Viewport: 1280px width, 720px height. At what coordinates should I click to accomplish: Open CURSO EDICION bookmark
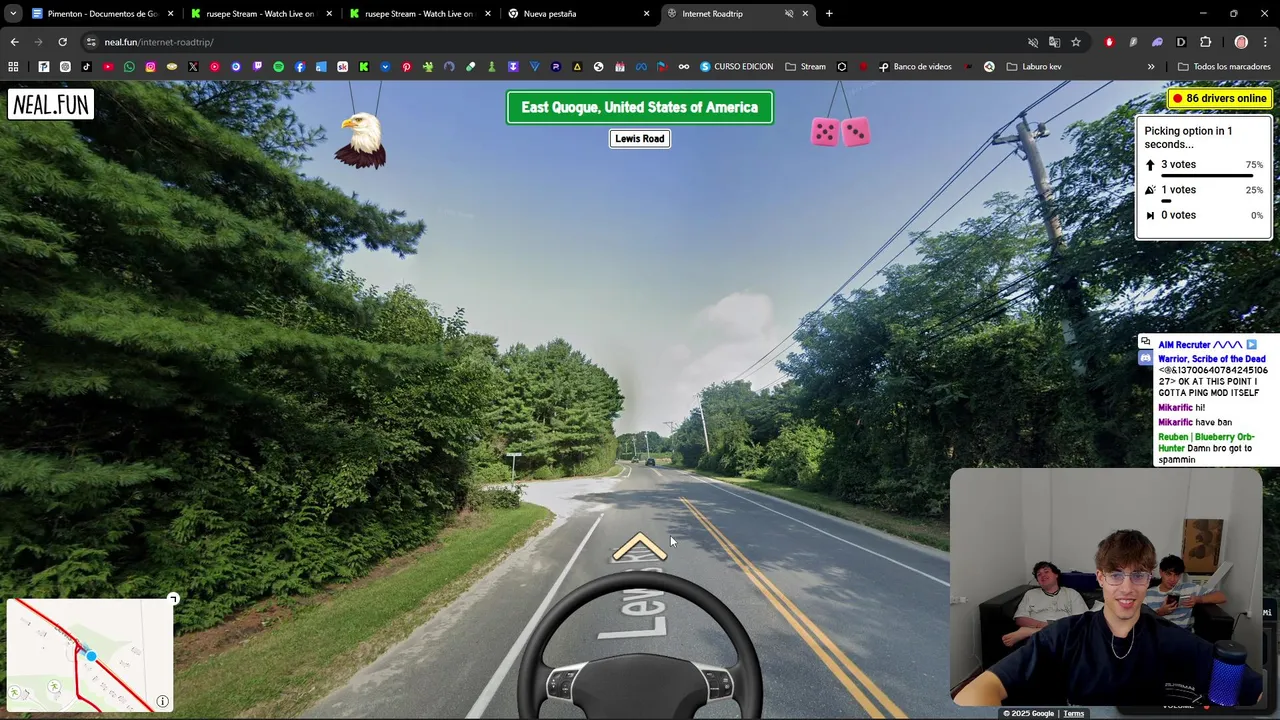pyautogui.click(x=737, y=67)
